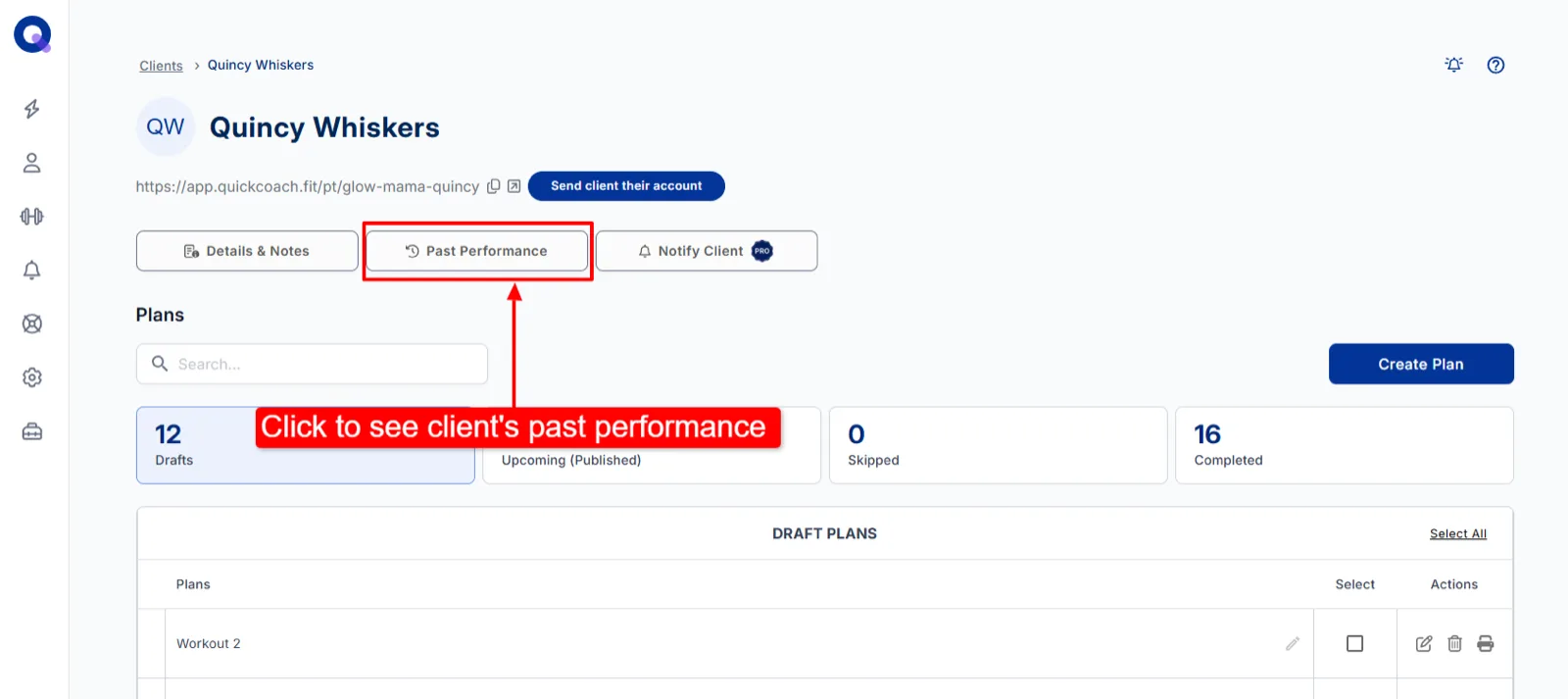The image size is (1568, 699).
Task: Delete Workout 2 with the trash icon
Action: (x=1454, y=643)
